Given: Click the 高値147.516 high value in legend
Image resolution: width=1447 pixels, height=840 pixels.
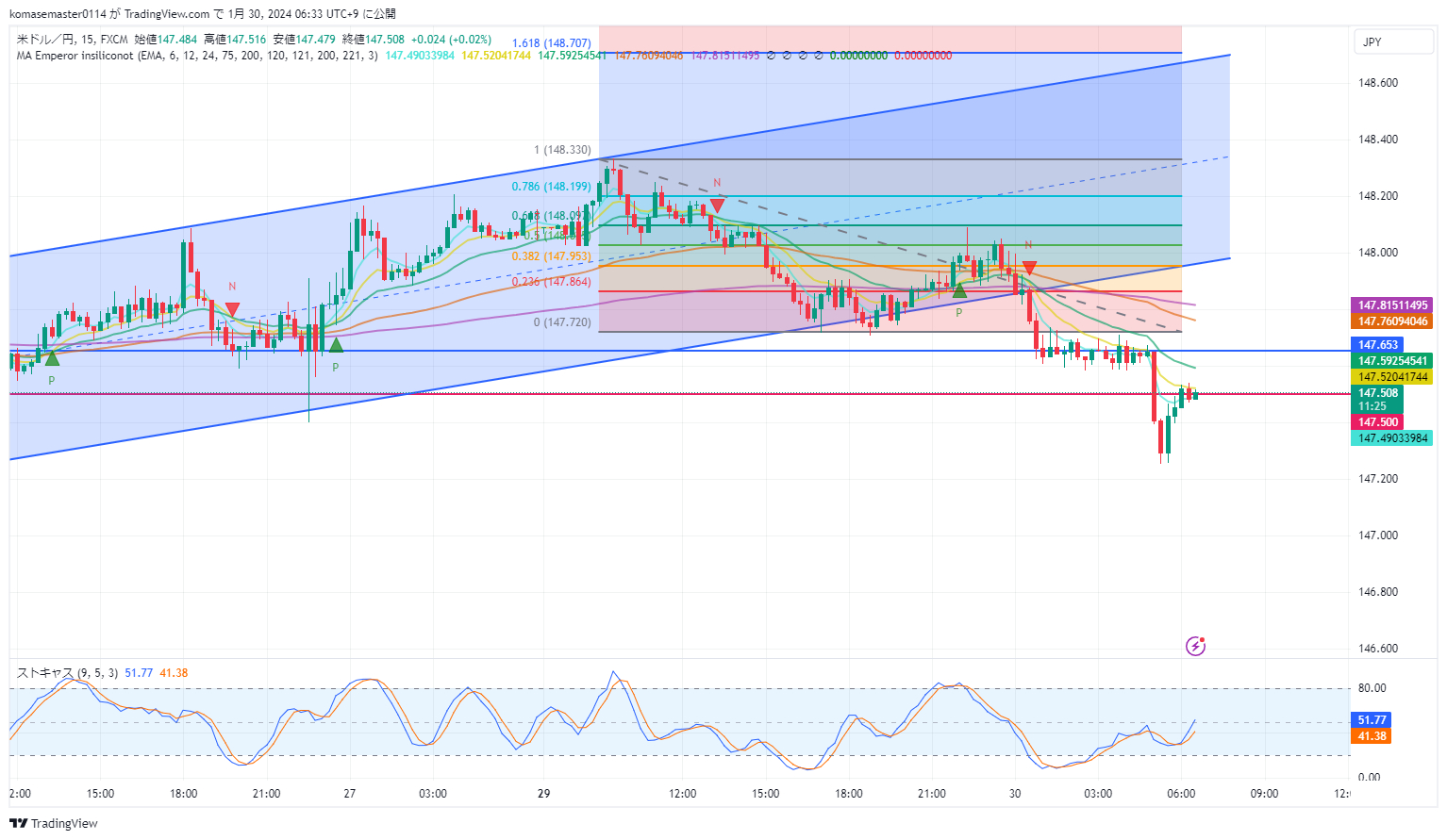Looking at the screenshot, I should coord(235,40).
